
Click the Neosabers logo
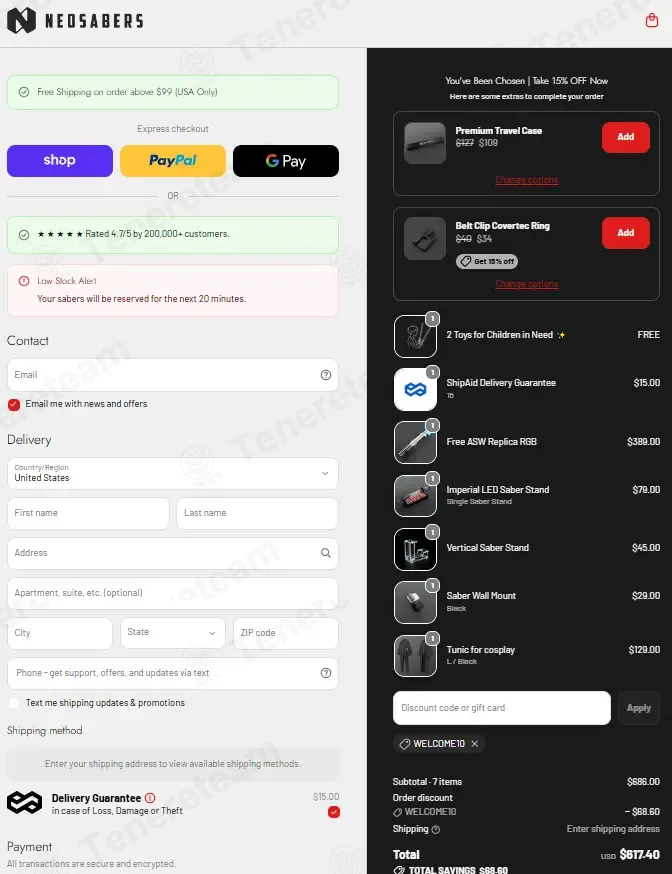(x=75, y=21)
